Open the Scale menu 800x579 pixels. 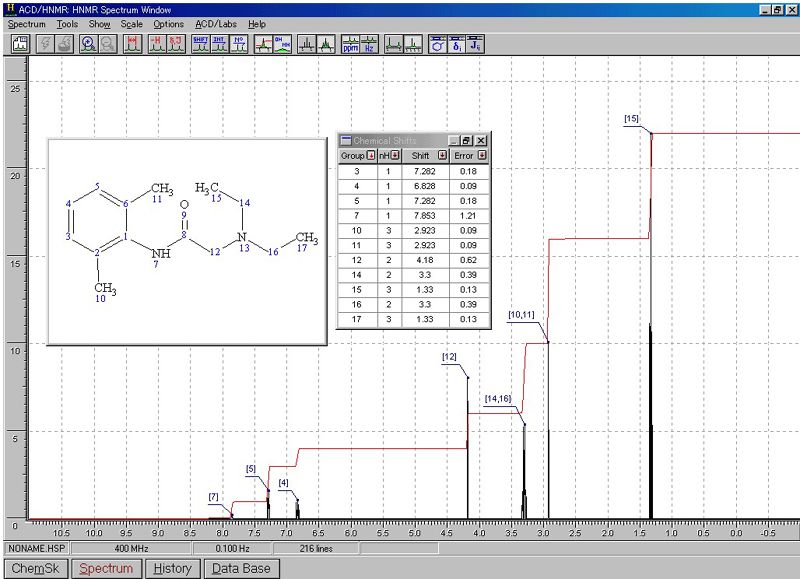(132, 24)
